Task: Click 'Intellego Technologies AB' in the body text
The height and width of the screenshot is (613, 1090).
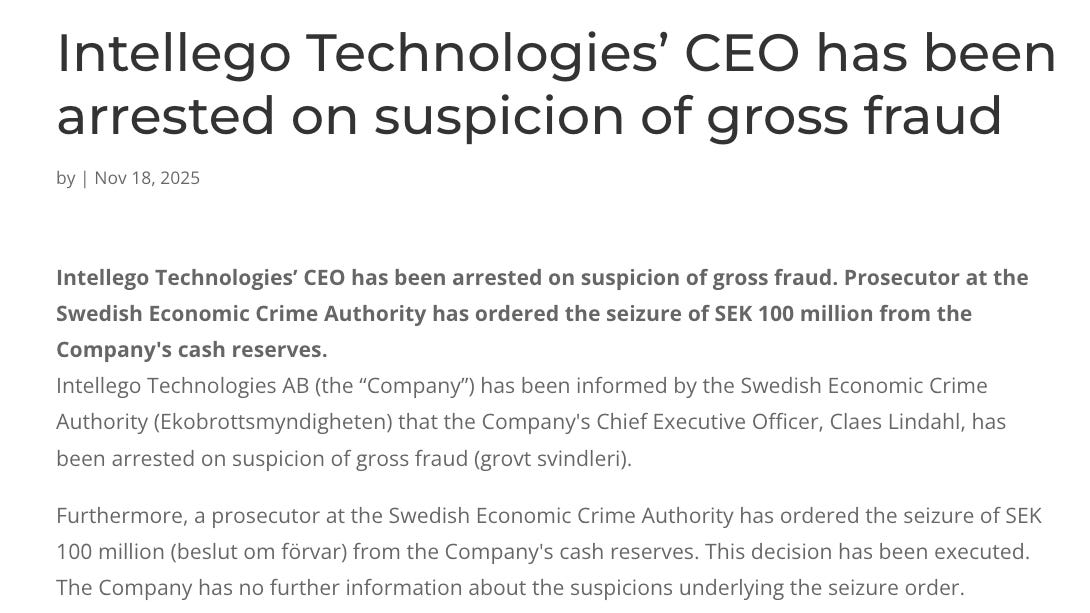Action: pyautogui.click(x=183, y=386)
